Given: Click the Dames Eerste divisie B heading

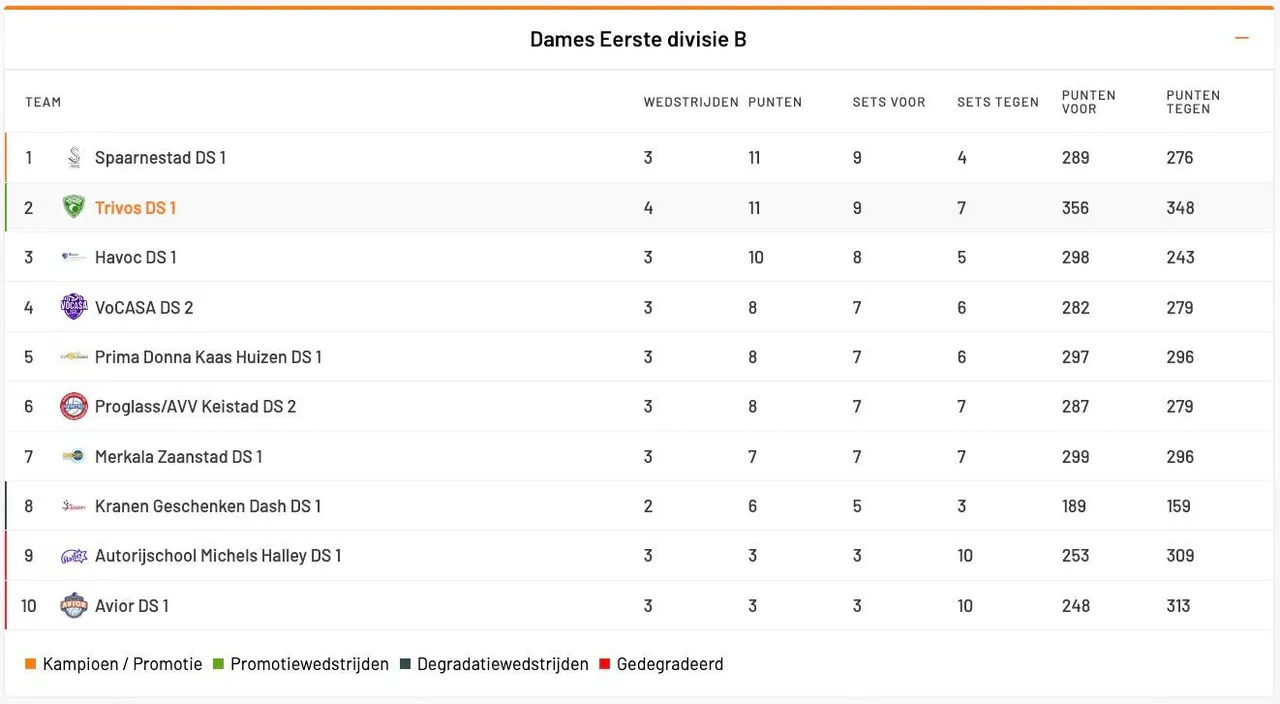Looking at the screenshot, I should (638, 40).
